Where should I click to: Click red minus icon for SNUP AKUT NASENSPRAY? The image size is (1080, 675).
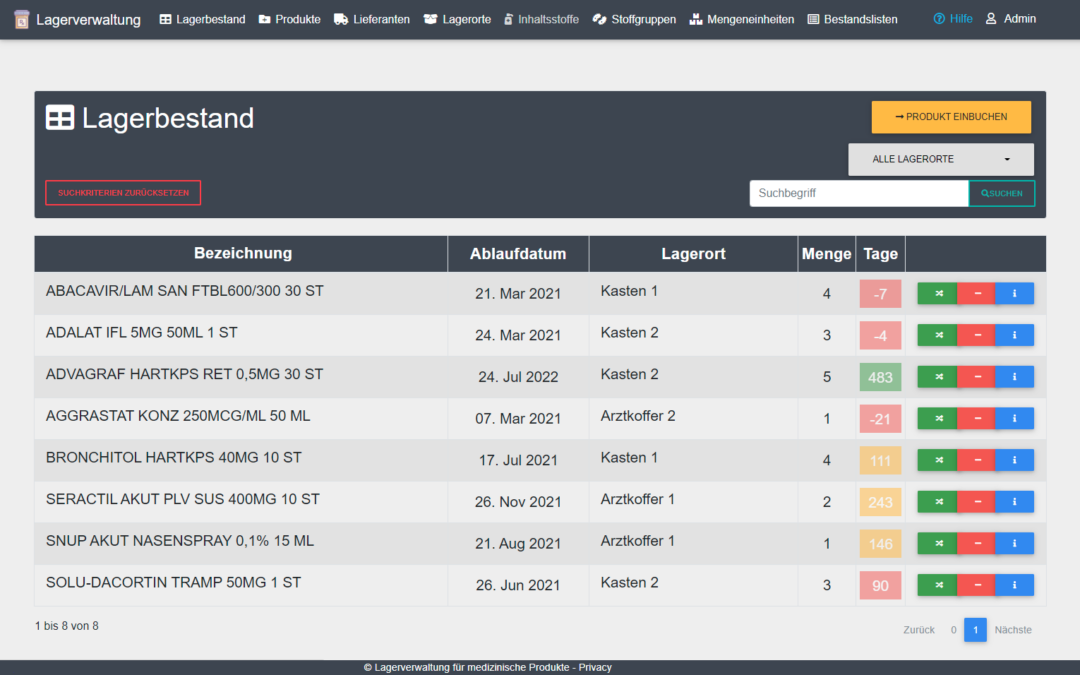(x=977, y=543)
